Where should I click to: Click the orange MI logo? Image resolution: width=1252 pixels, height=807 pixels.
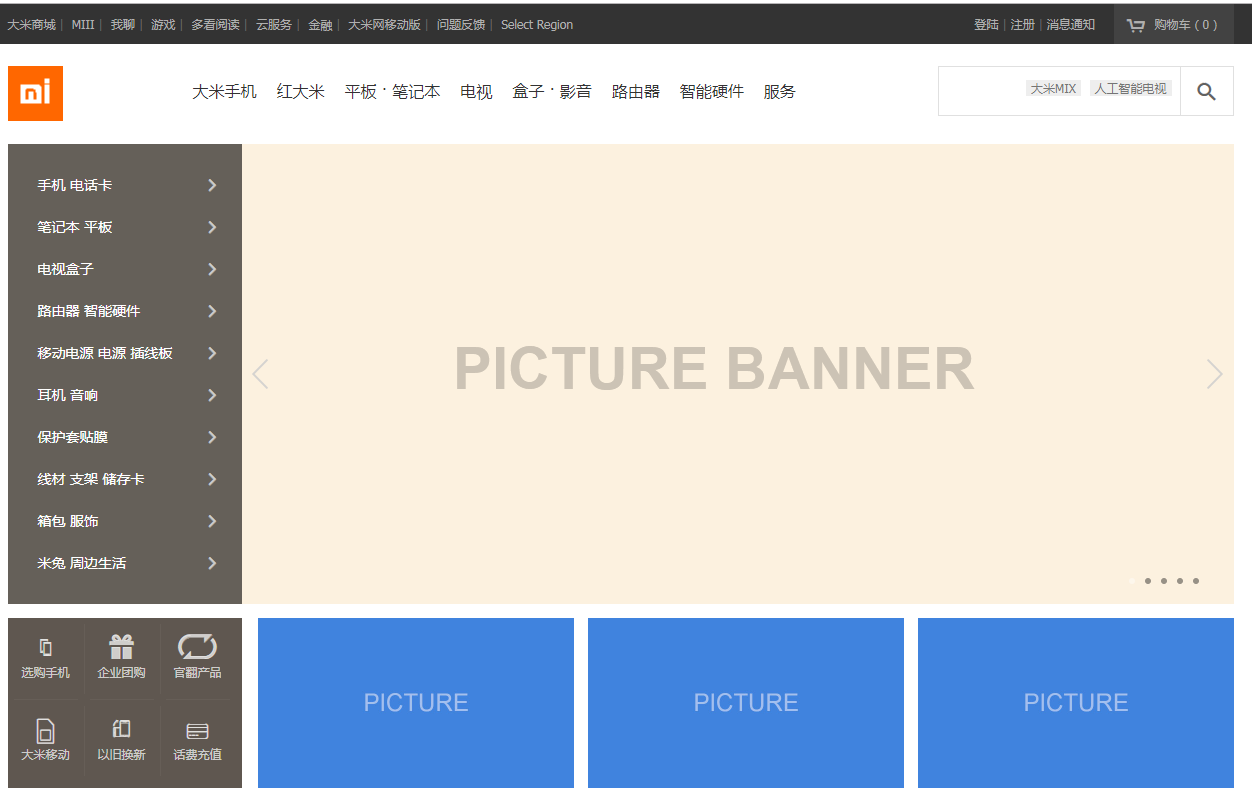click(x=35, y=93)
